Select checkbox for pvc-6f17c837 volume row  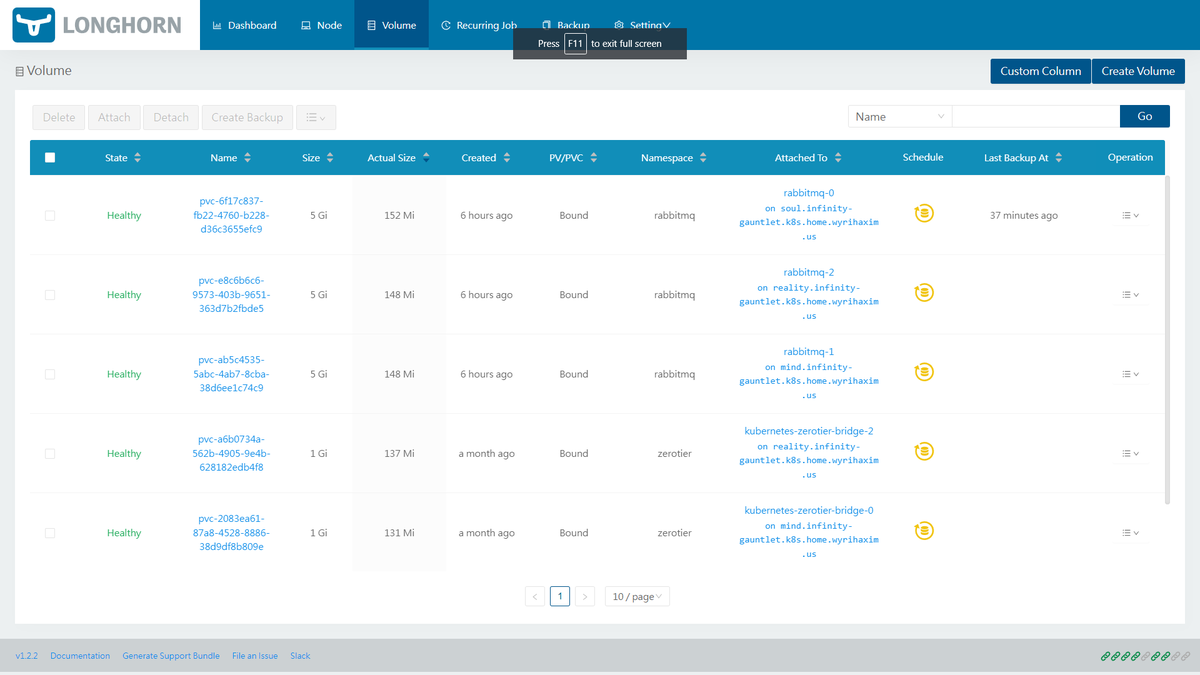tap(50, 216)
